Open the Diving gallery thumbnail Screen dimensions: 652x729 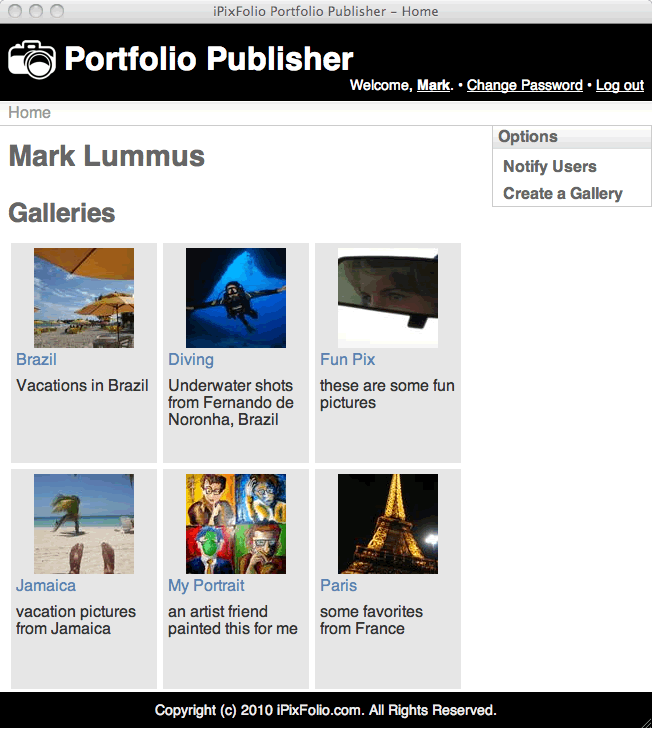click(x=236, y=298)
